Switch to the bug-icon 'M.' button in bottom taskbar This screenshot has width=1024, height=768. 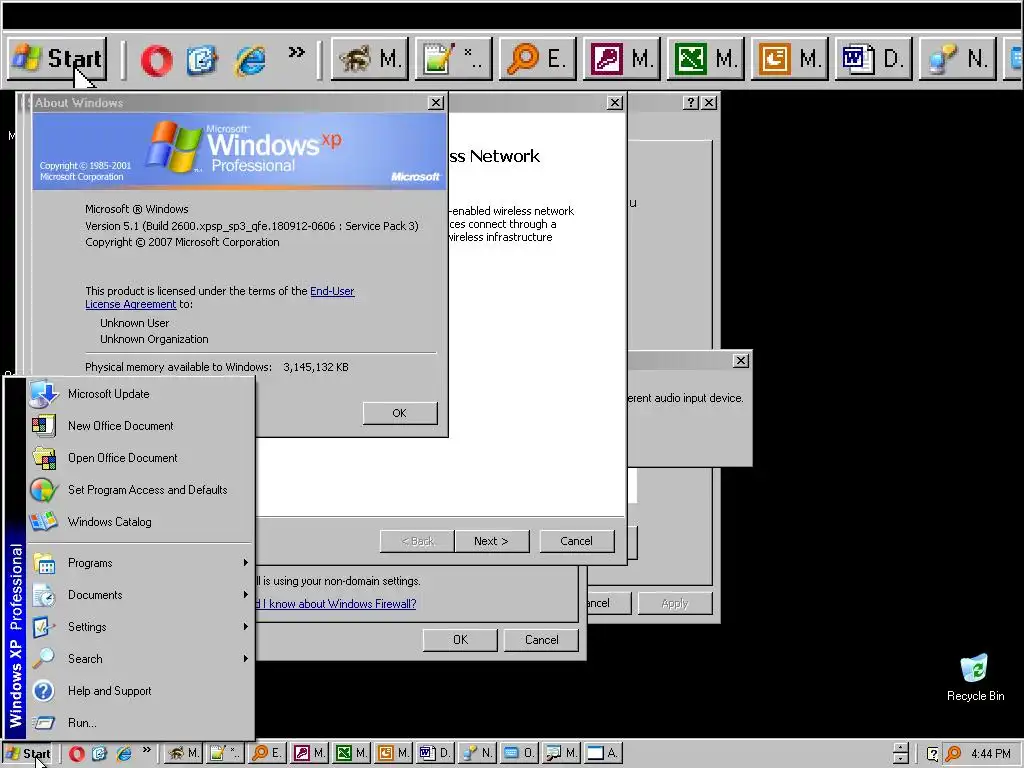pyautogui.click(x=182, y=753)
